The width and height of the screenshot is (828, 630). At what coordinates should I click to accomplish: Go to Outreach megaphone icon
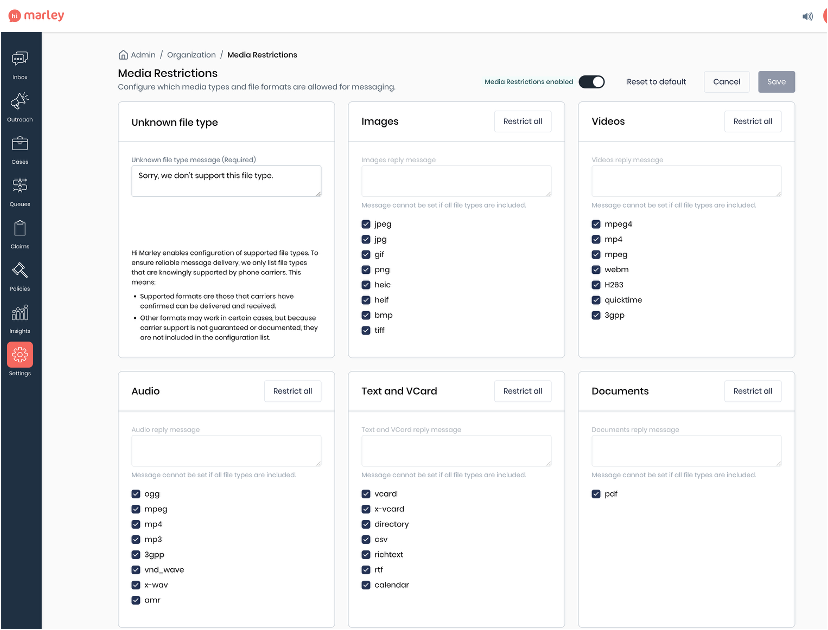(20, 104)
